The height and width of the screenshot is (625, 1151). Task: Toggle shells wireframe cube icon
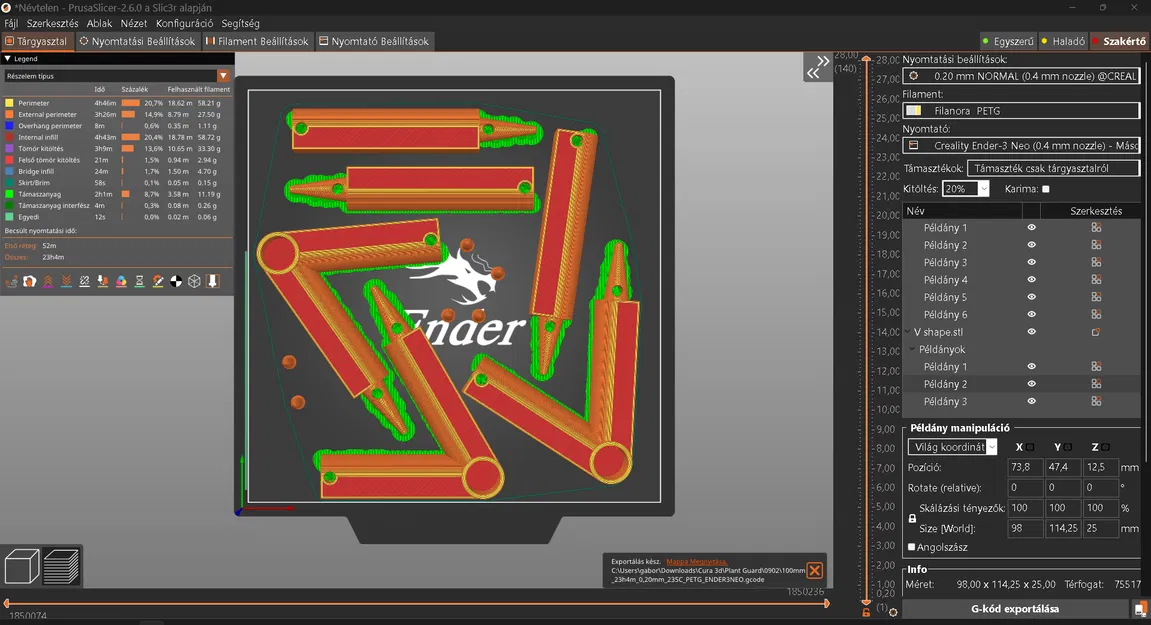(195, 281)
